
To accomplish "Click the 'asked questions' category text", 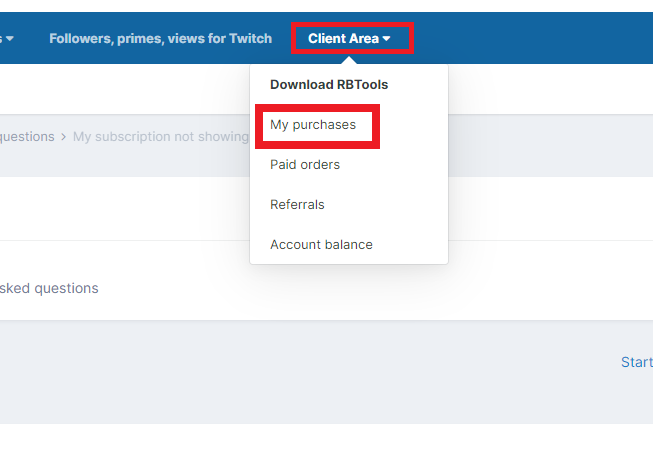I will coord(49,288).
